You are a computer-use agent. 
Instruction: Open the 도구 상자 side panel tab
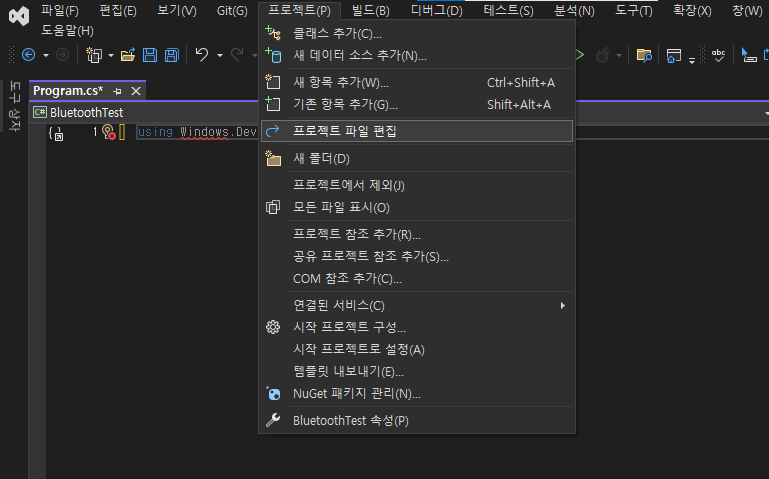(15, 106)
